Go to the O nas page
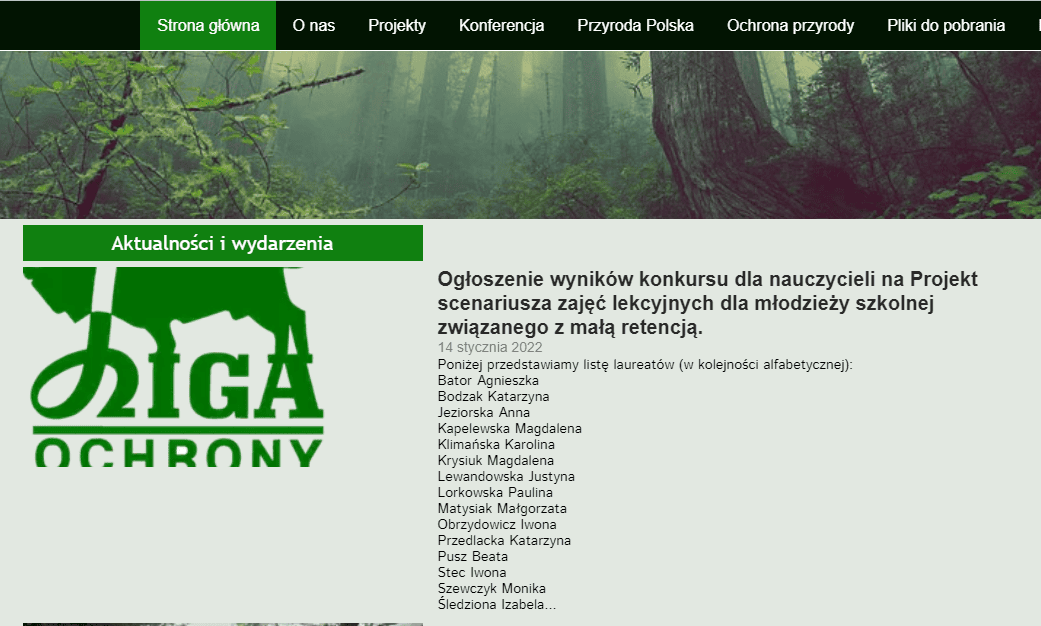This screenshot has width=1041, height=626. [314, 26]
